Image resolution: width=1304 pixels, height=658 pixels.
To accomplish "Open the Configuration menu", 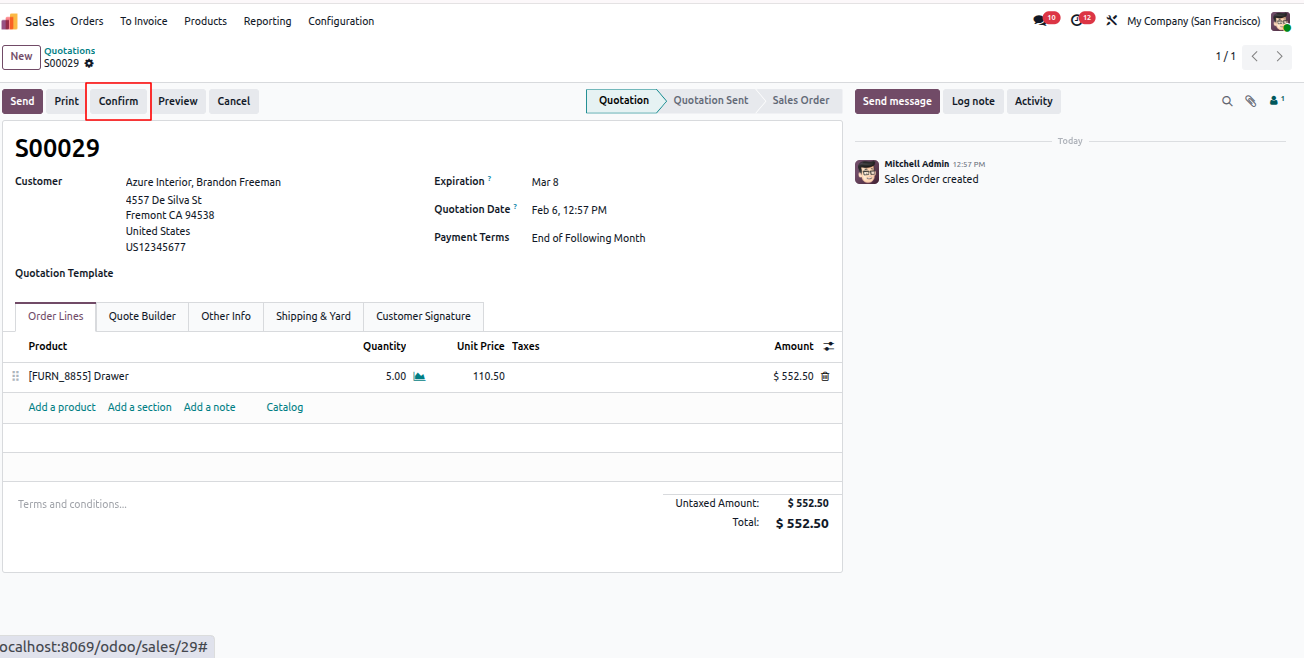I will click(341, 21).
